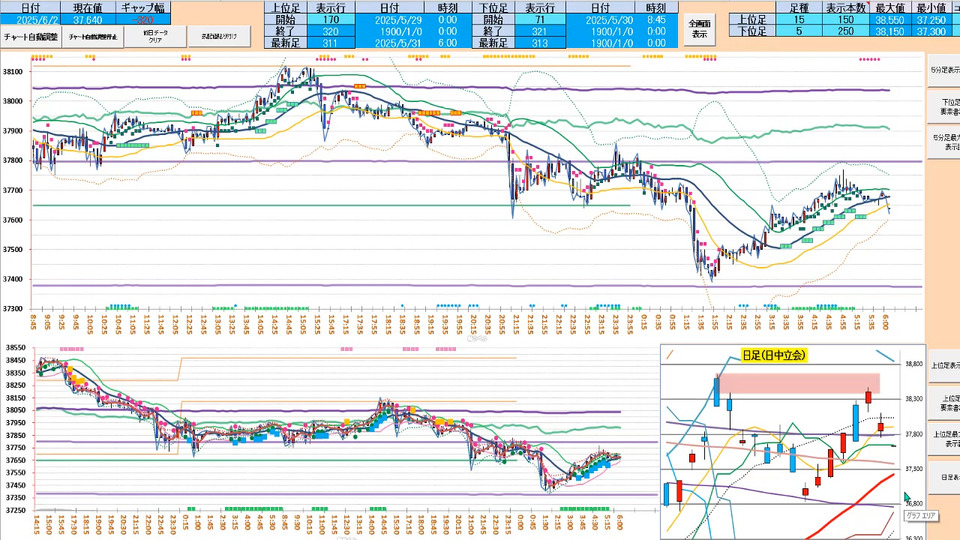Select the 現在値 value 37,640
Image resolution: width=960 pixels, height=540 pixels.
[88, 20]
